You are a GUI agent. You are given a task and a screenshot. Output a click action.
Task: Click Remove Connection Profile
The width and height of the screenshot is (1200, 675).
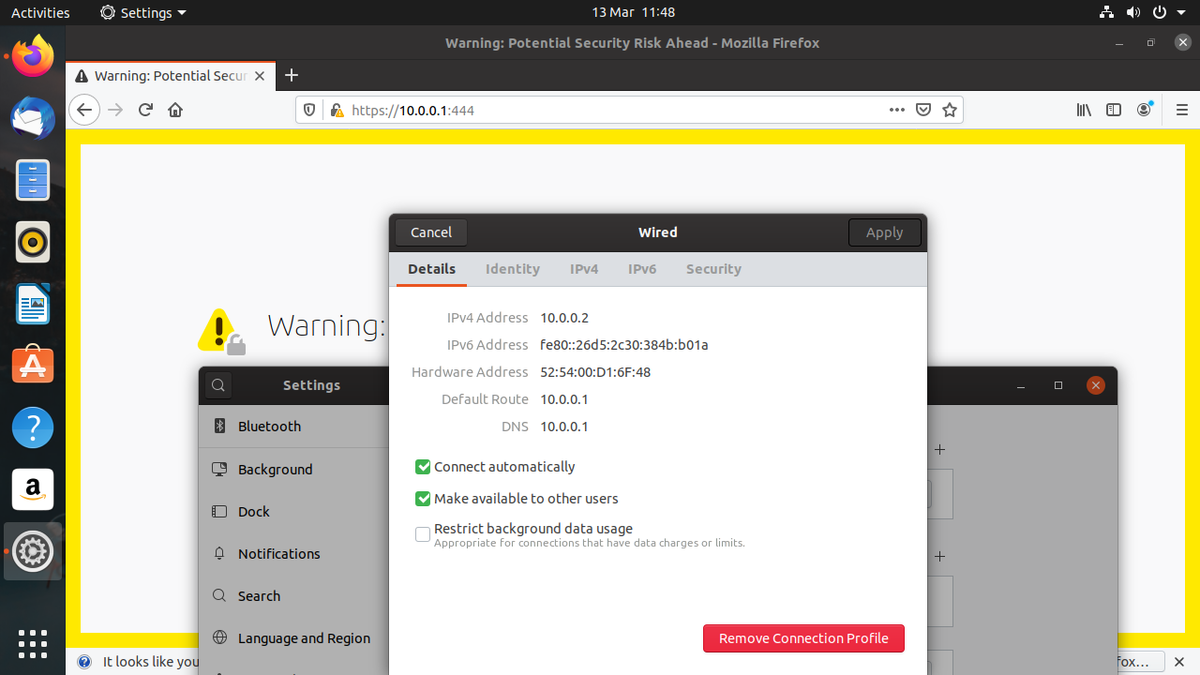tap(803, 637)
